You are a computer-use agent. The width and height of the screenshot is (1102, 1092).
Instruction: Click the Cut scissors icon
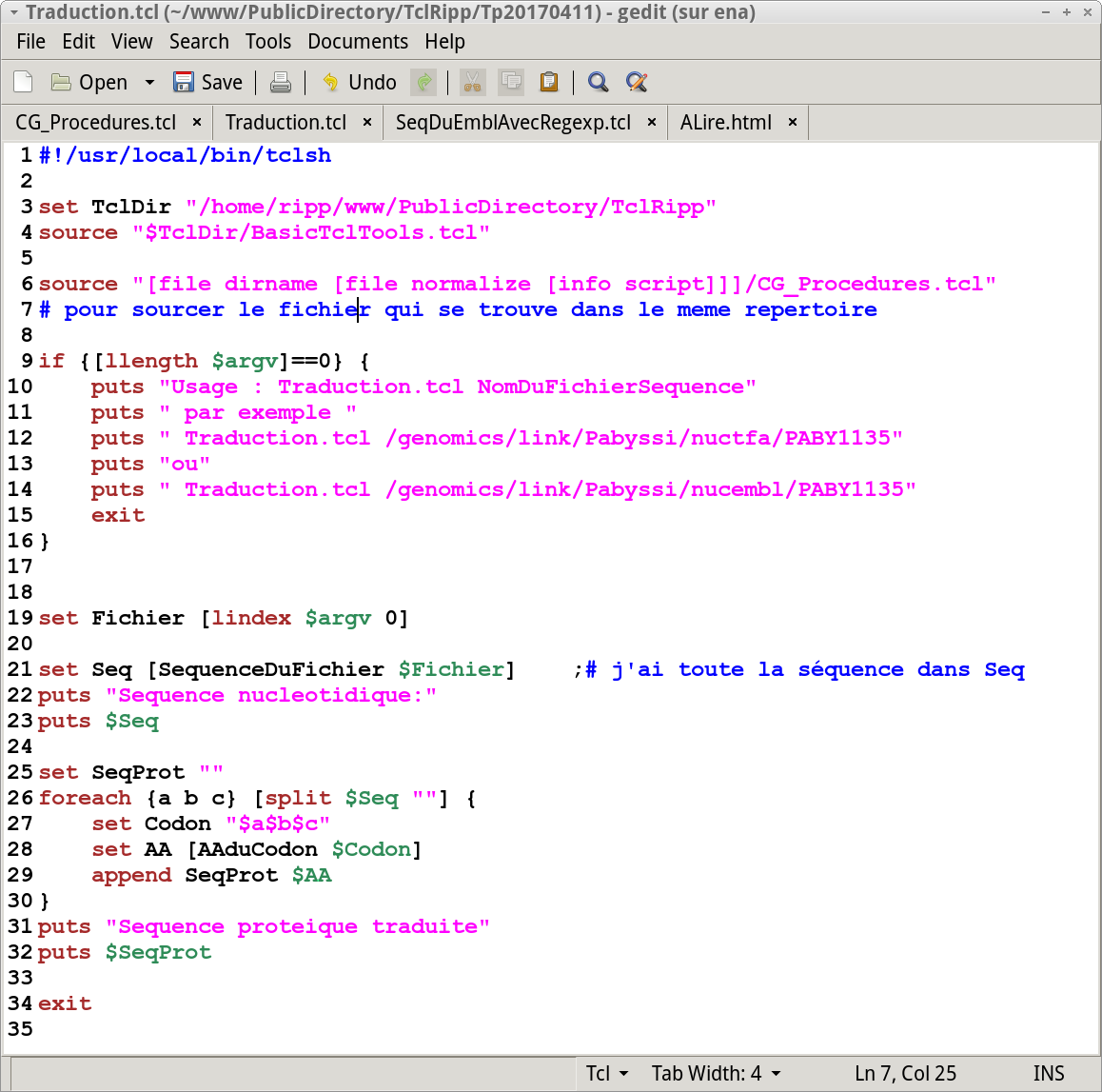tap(472, 82)
